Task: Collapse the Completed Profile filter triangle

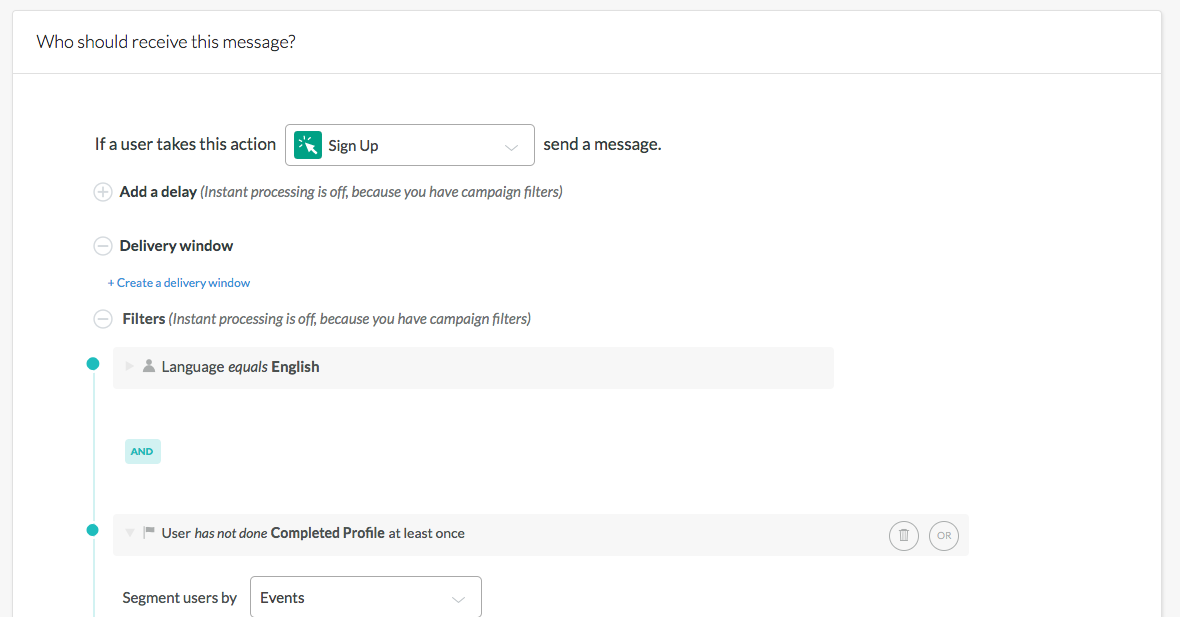Action: coord(129,533)
